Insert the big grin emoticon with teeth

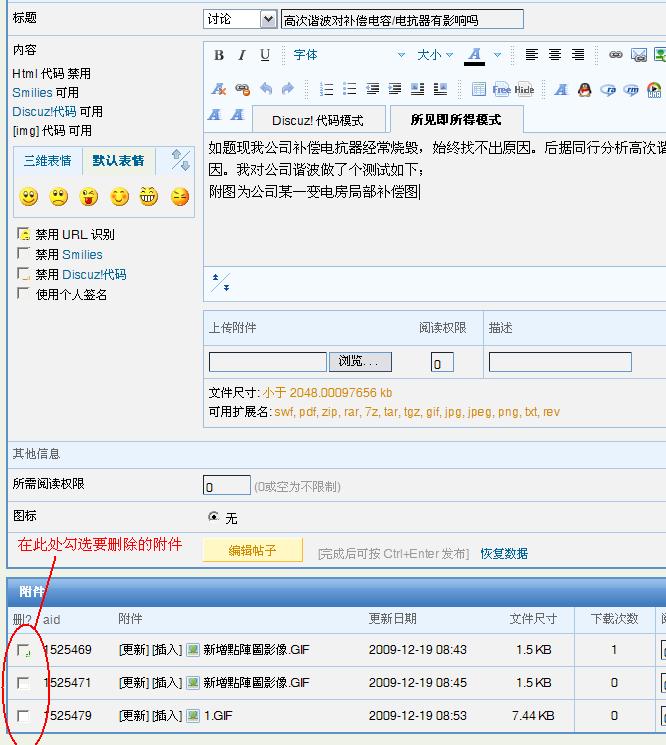pyautogui.click(x=148, y=196)
